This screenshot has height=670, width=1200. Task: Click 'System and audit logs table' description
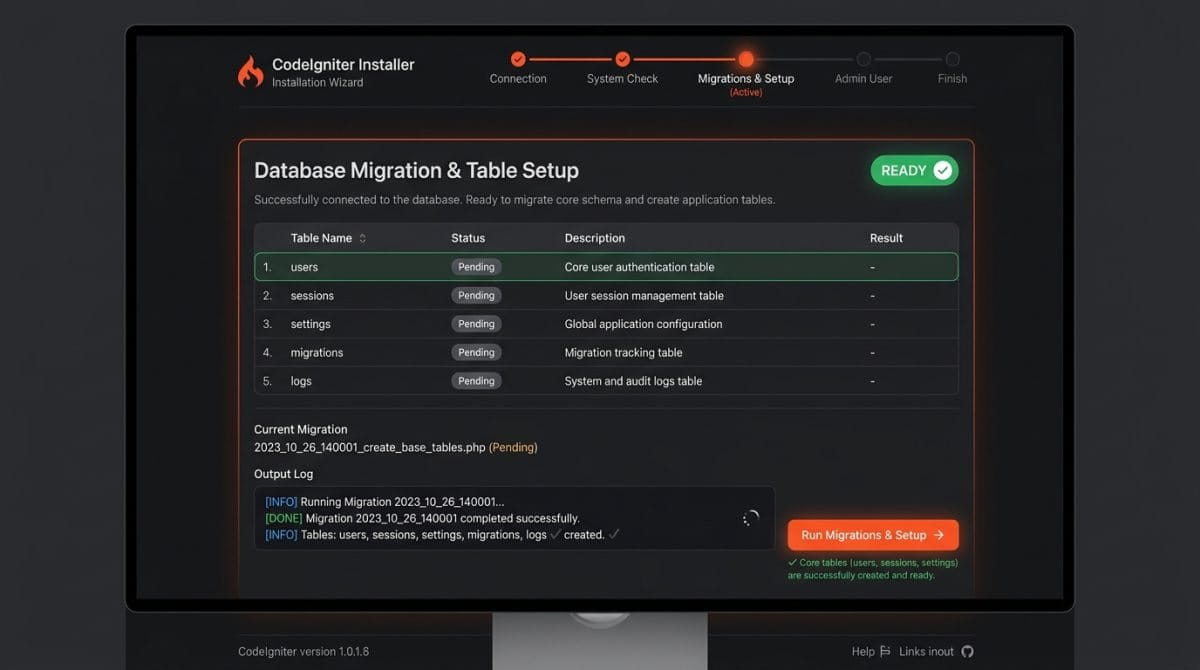pyautogui.click(x=633, y=381)
